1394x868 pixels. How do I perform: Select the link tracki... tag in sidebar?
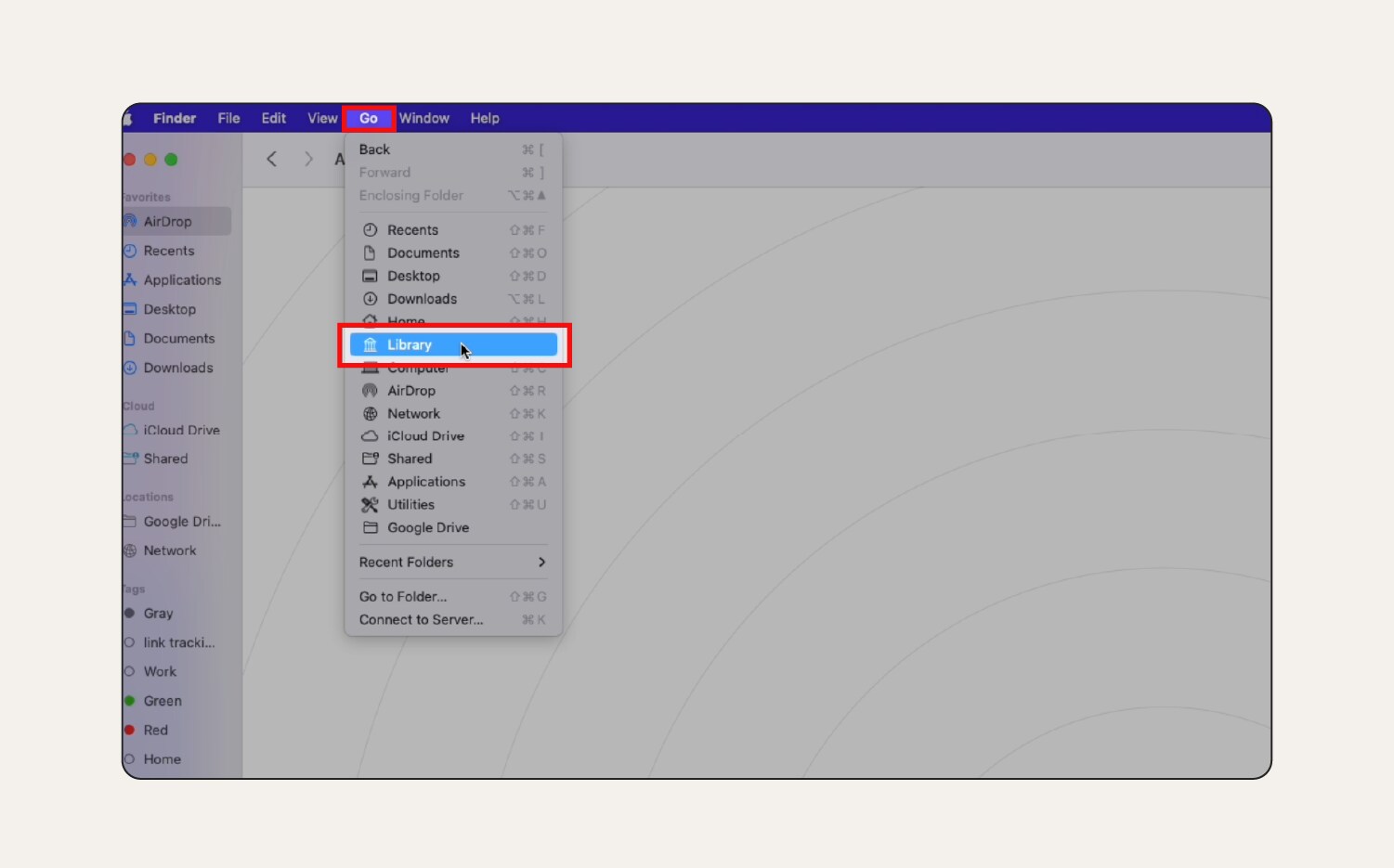pos(176,642)
